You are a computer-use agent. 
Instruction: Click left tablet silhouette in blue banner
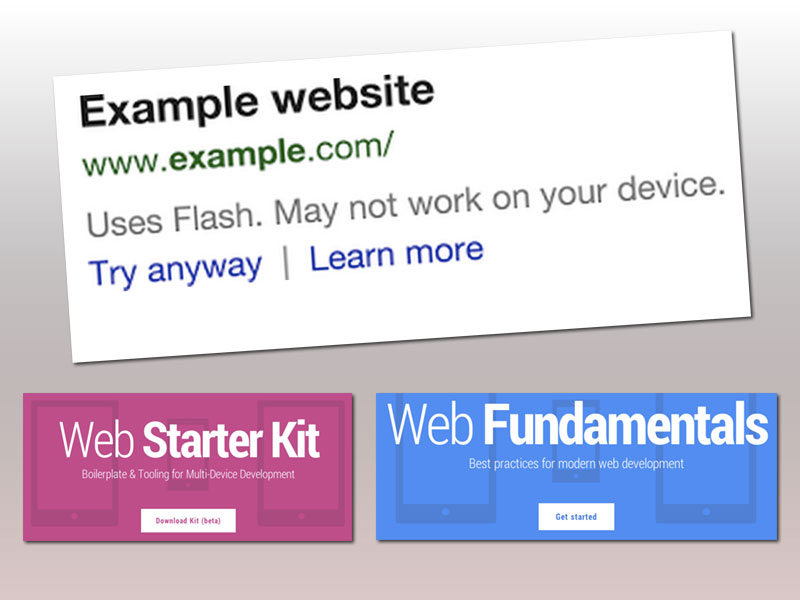445,458
